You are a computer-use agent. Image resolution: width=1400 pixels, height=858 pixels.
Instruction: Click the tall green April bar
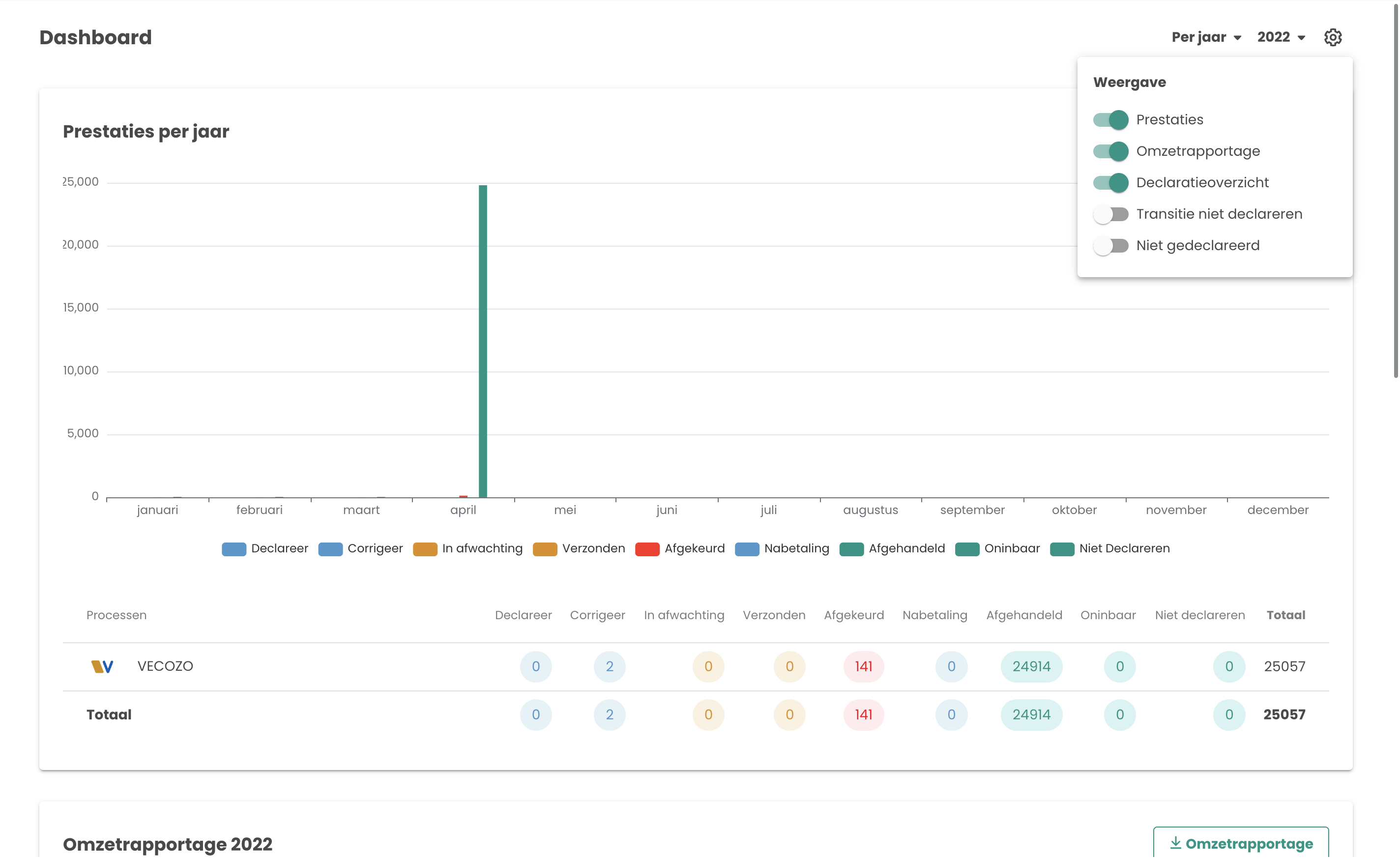point(482,341)
